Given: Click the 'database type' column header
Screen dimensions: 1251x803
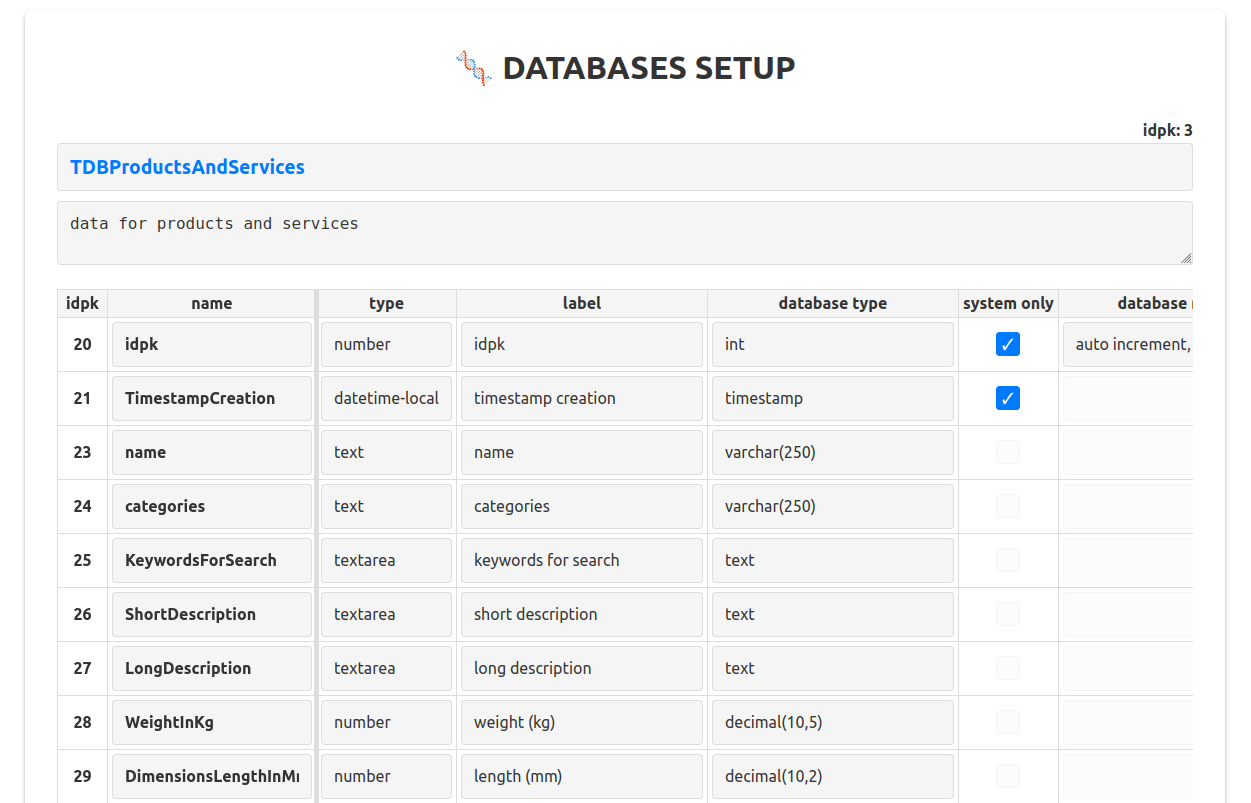Looking at the screenshot, I should point(832,303).
